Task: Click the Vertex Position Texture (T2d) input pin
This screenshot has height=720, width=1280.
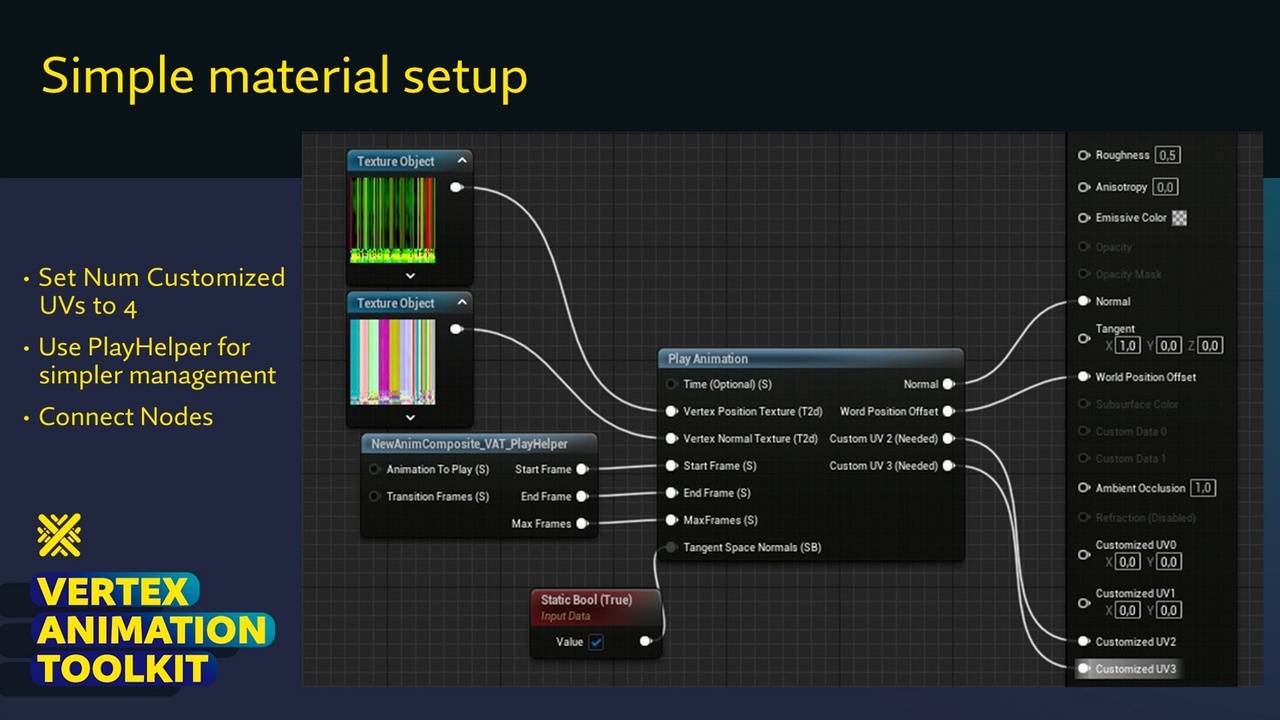Action: [671, 411]
